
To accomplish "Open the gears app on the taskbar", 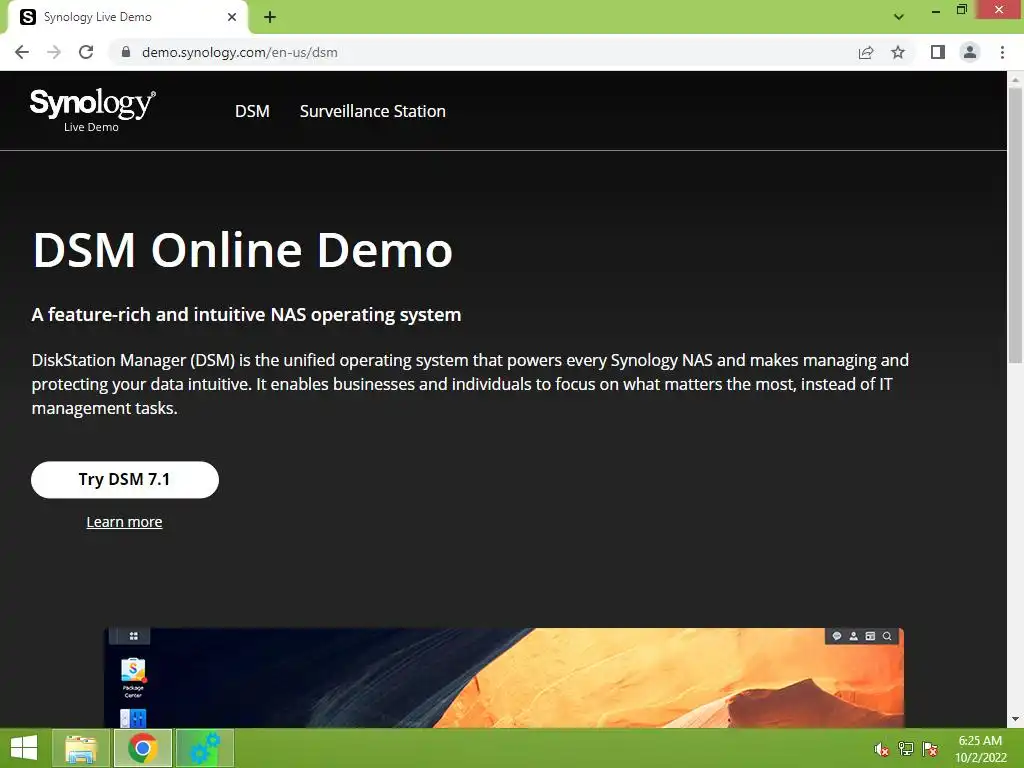I will click(x=204, y=748).
